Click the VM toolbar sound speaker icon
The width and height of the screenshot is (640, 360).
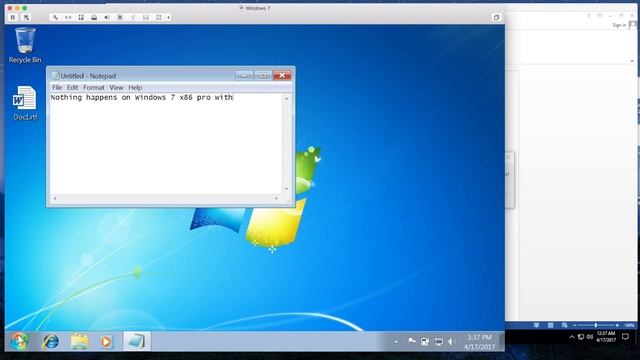tap(107, 17)
